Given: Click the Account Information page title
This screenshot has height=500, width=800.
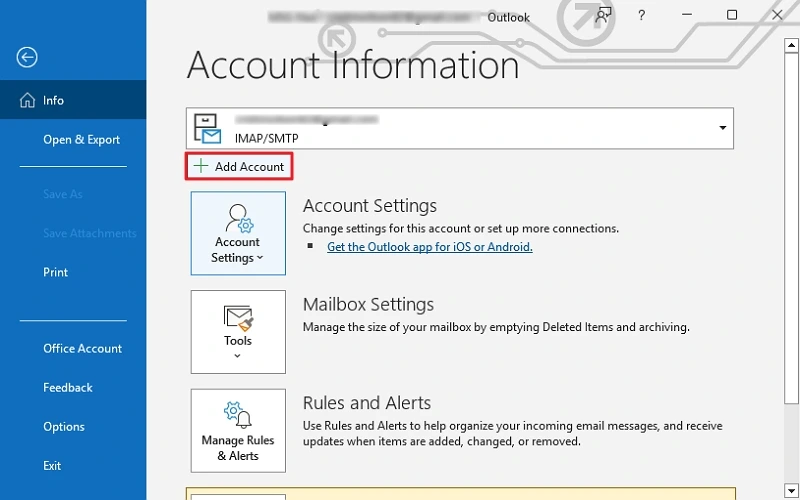Looking at the screenshot, I should click(x=353, y=65).
